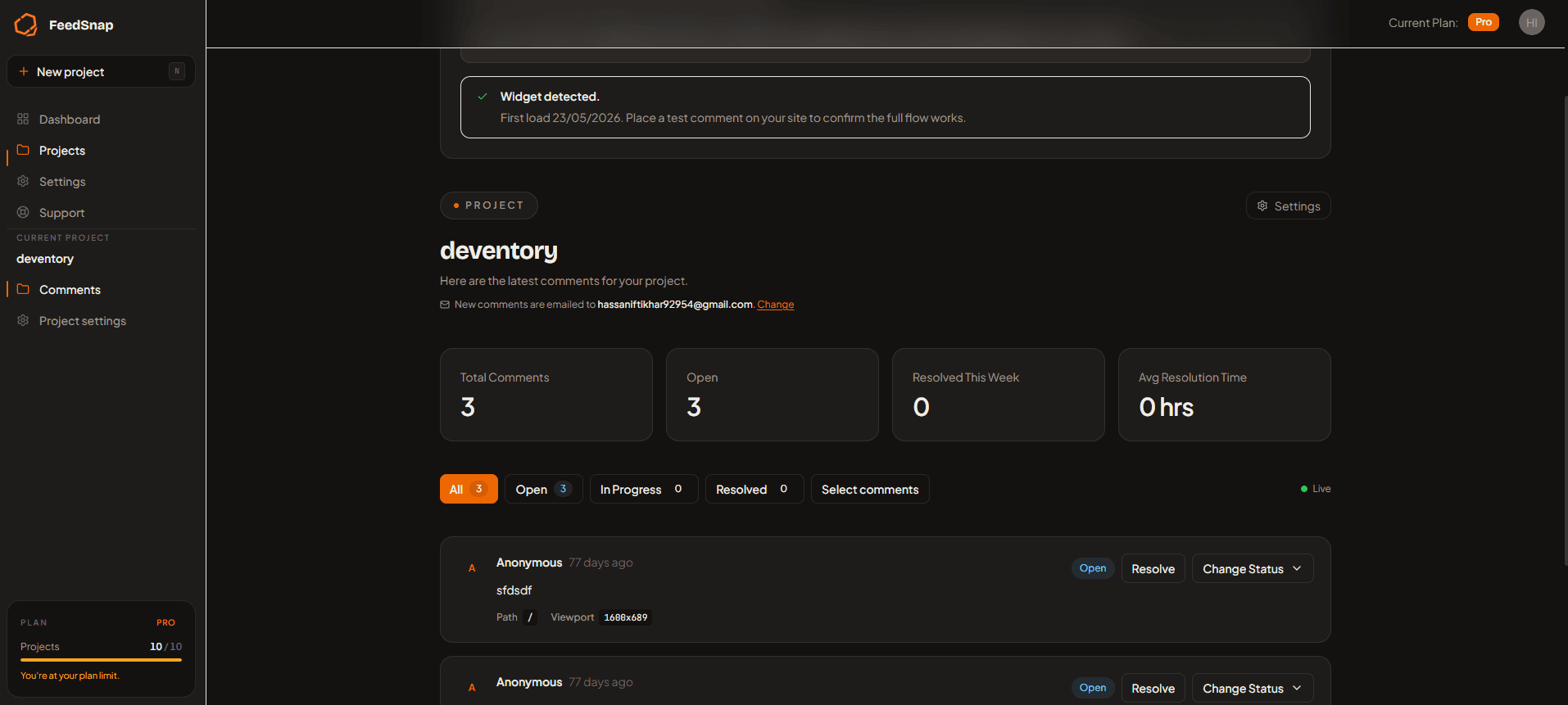The image size is (1568, 705).
Task: Open project Settings button beside PROJECT badge
Action: click(x=1288, y=206)
